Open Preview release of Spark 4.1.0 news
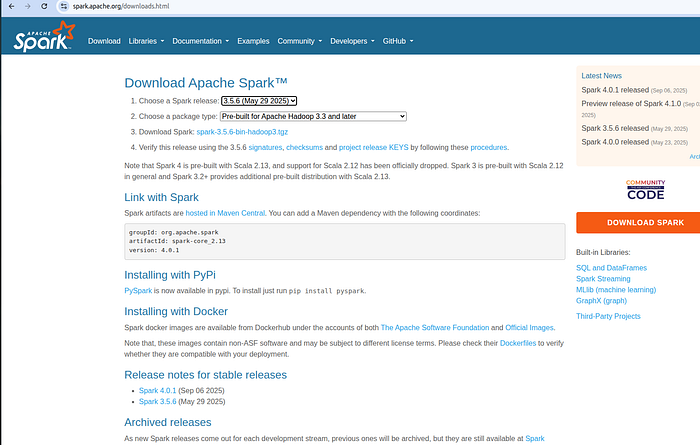Viewport: 700px width, 445px height. point(631,104)
